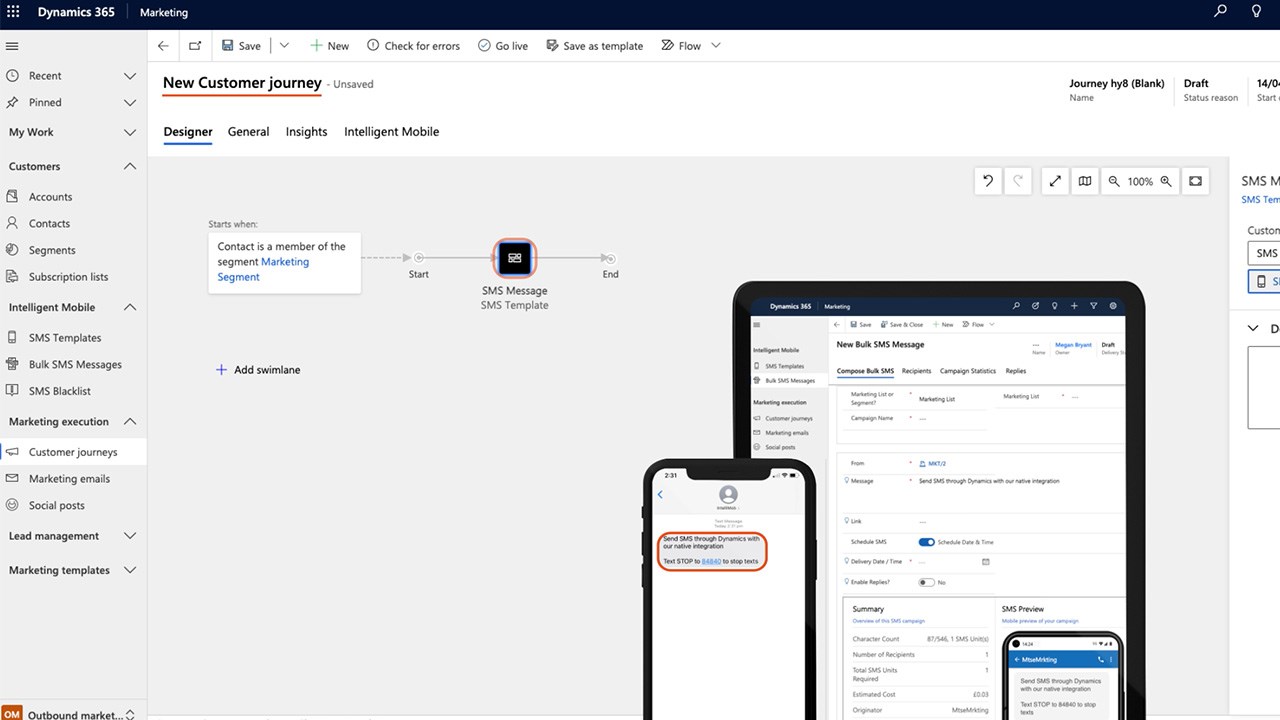Image resolution: width=1280 pixels, height=720 pixels.
Task: Open the lightbulb assistant icon
Action: [1257, 12]
